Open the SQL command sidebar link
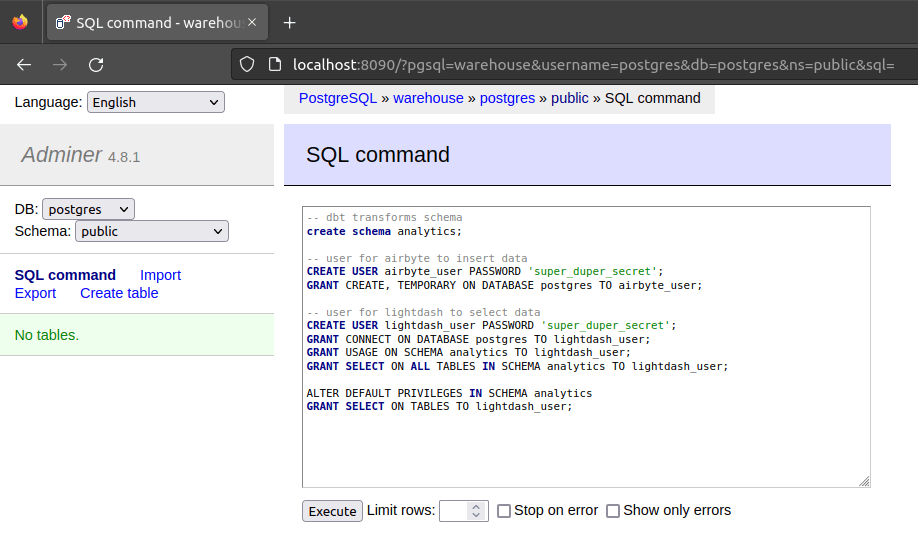The width and height of the screenshot is (918, 558). coord(65,275)
